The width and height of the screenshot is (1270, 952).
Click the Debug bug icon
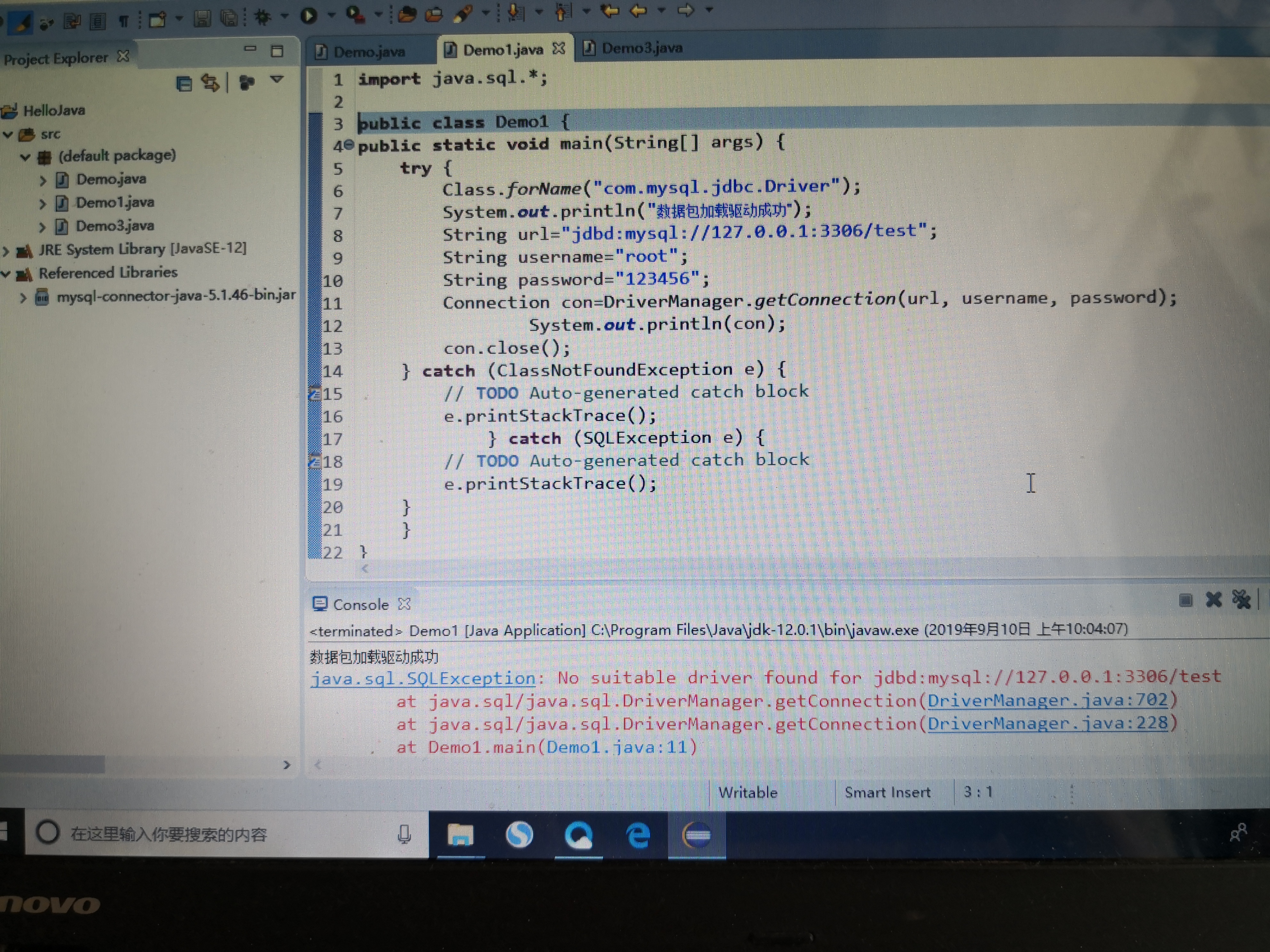click(x=263, y=17)
